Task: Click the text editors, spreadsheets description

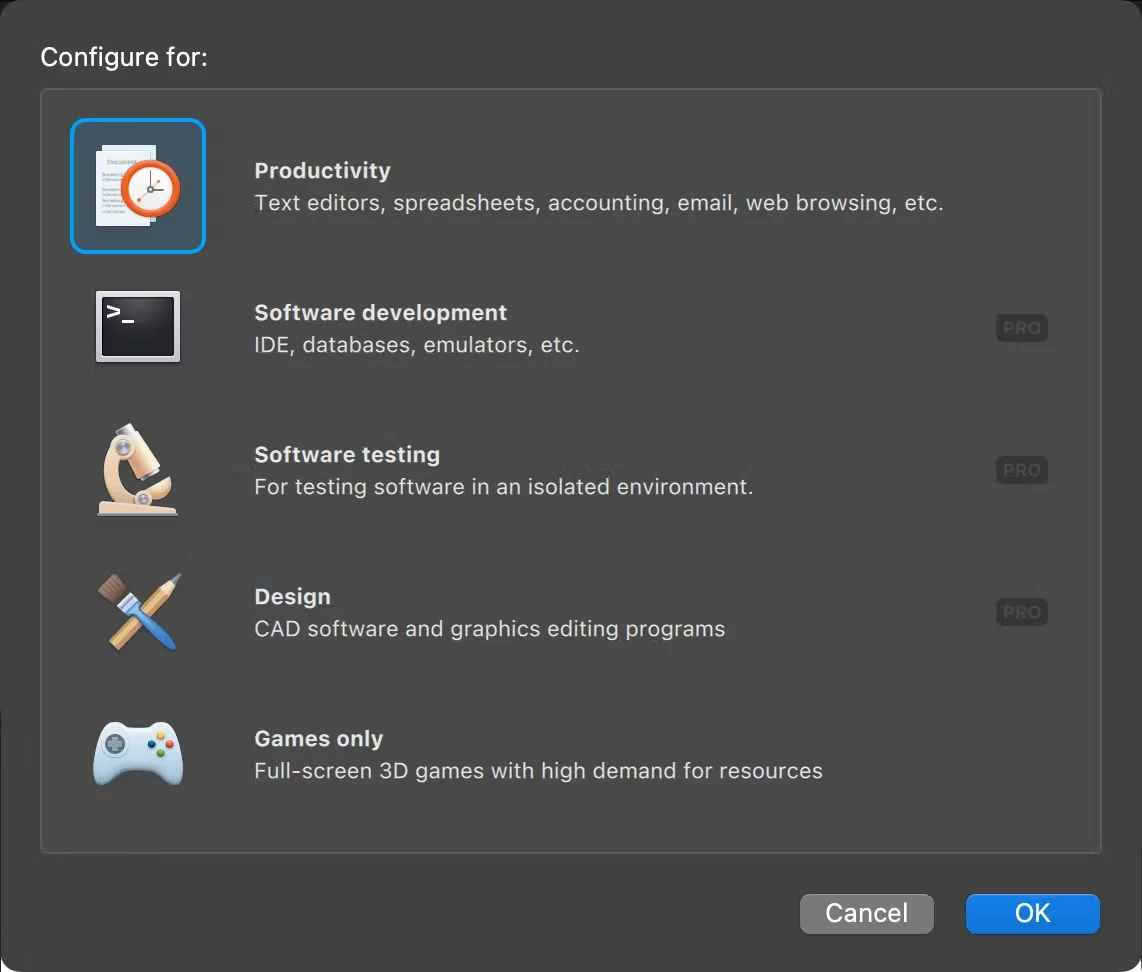Action: coord(598,203)
